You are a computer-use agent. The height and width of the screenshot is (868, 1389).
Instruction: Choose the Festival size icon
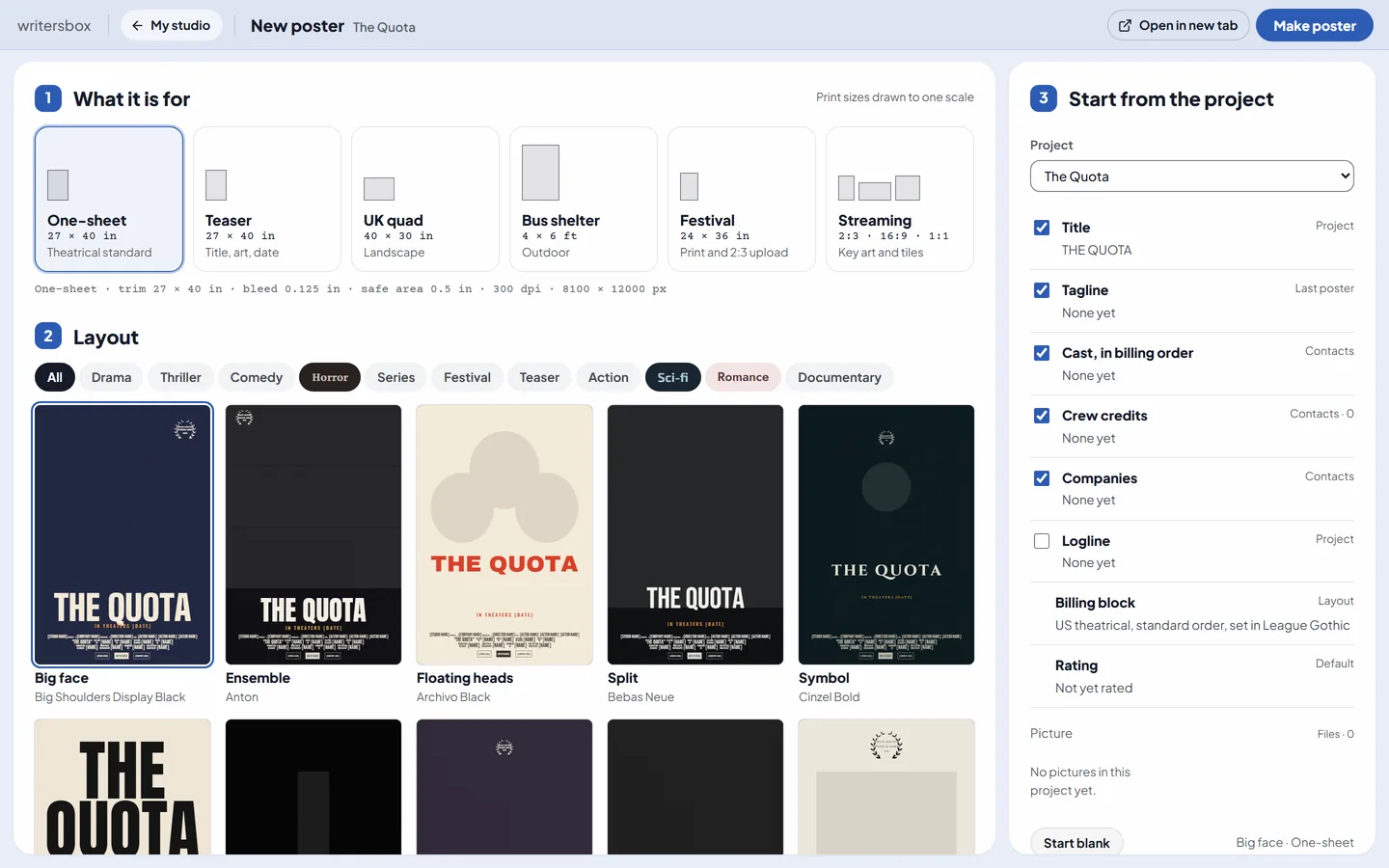click(689, 187)
